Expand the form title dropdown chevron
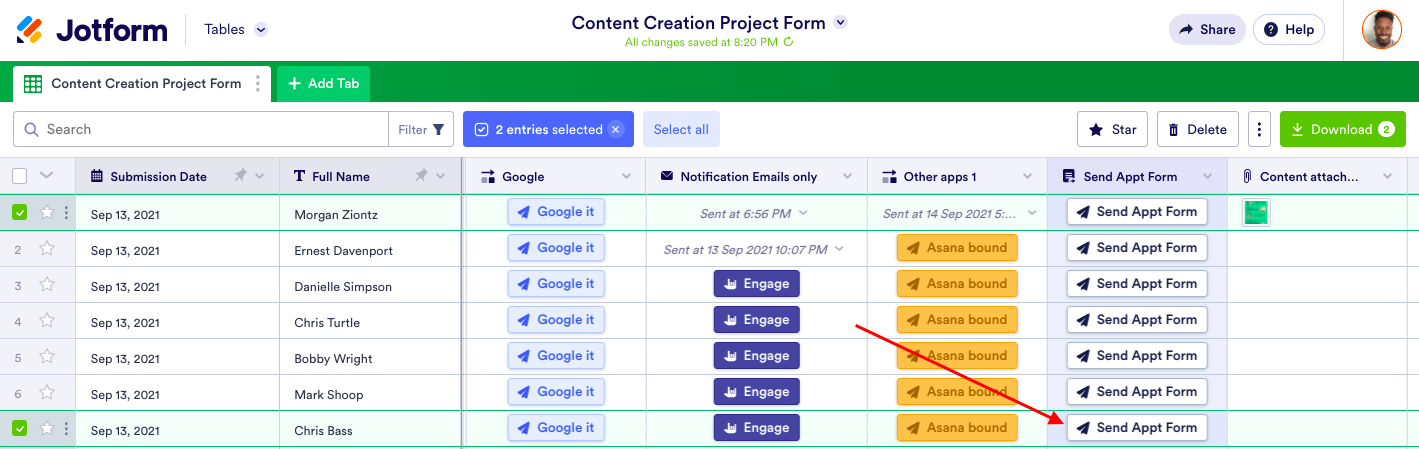 pyautogui.click(x=841, y=22)
